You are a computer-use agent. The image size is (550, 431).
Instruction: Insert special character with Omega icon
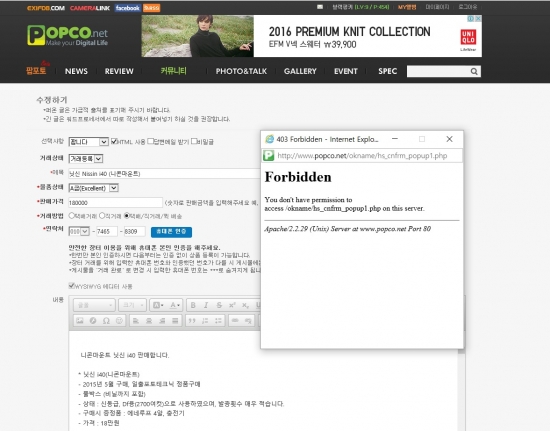tap(106, 321)
